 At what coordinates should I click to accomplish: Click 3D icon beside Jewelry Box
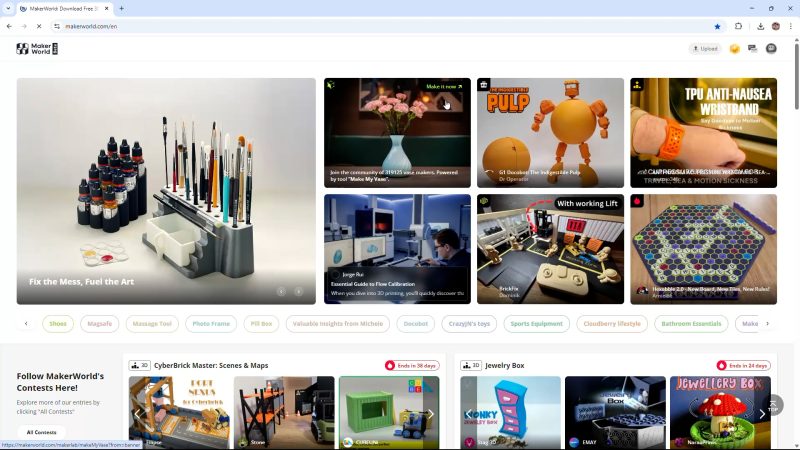coord(470,365)
